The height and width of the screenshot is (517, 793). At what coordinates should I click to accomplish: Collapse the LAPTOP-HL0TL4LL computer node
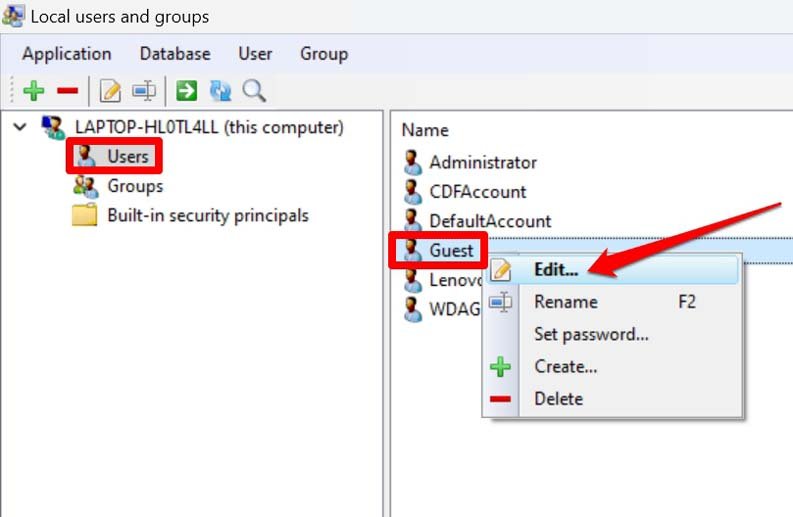20,127
